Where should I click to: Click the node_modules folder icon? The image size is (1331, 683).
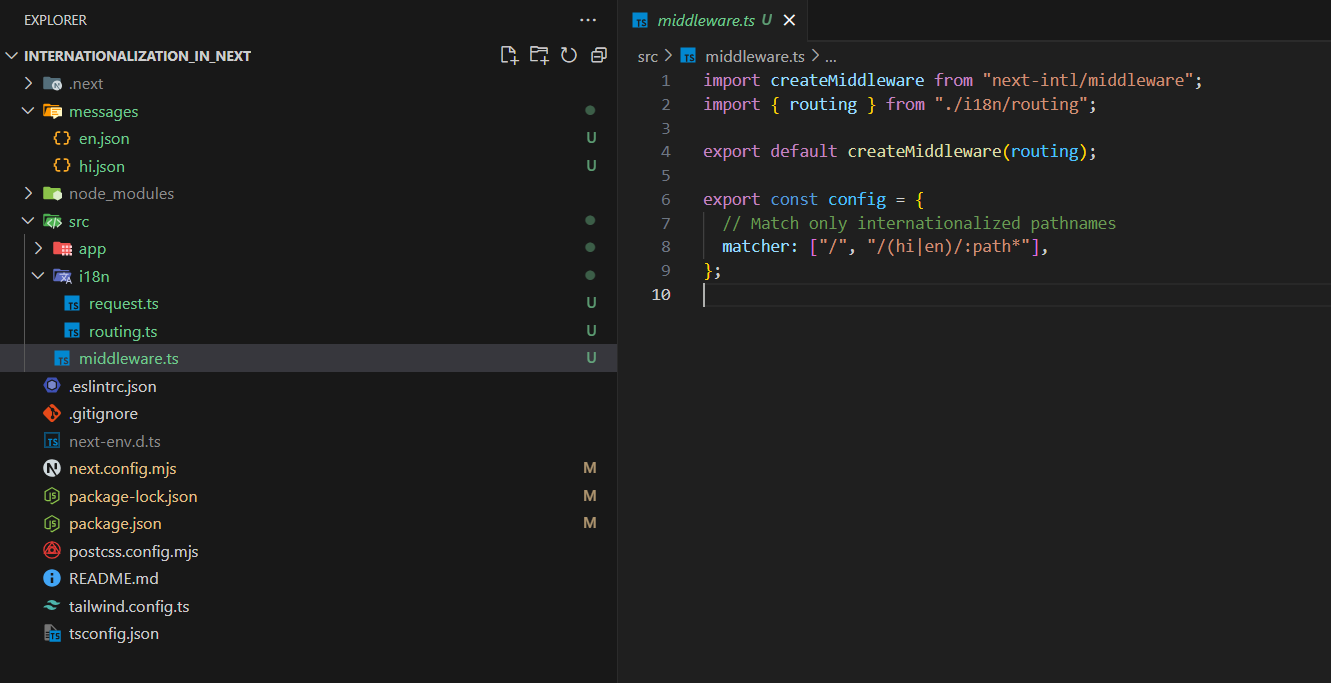(52, 194)
